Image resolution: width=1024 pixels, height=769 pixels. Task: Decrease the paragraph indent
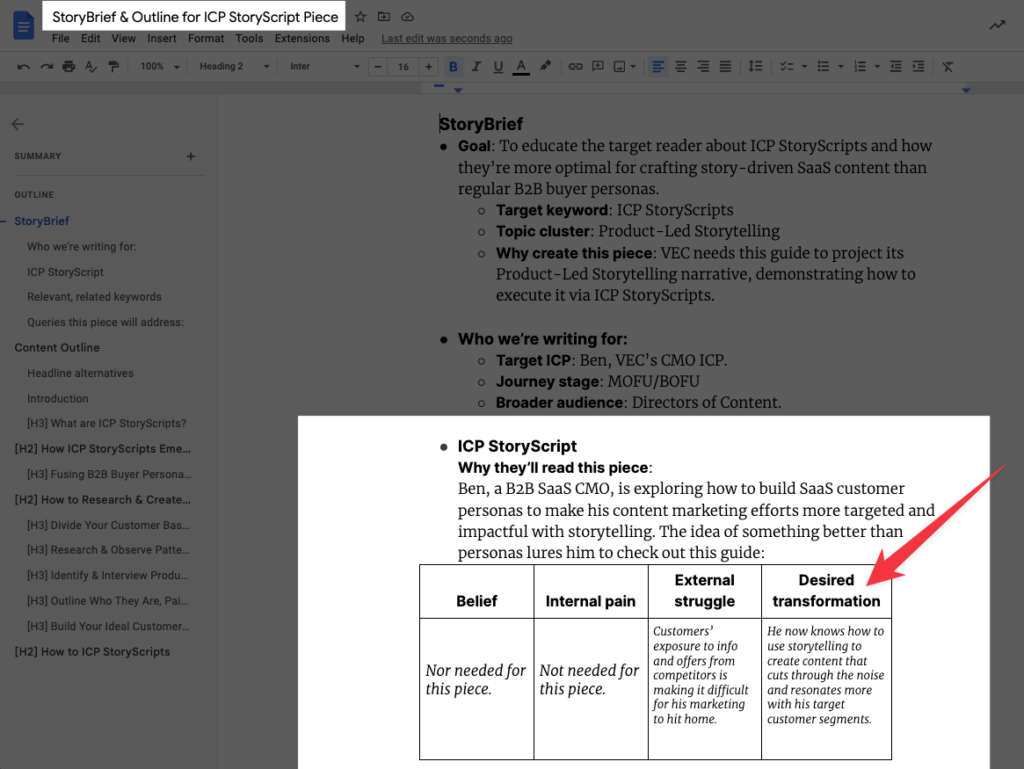[896, 67]
